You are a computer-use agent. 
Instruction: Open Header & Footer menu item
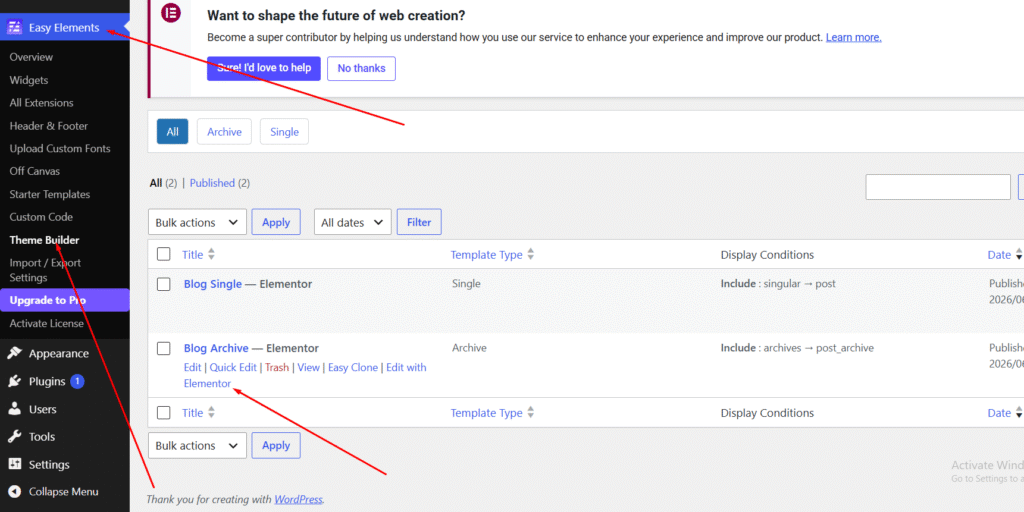[x=48, y=126]
